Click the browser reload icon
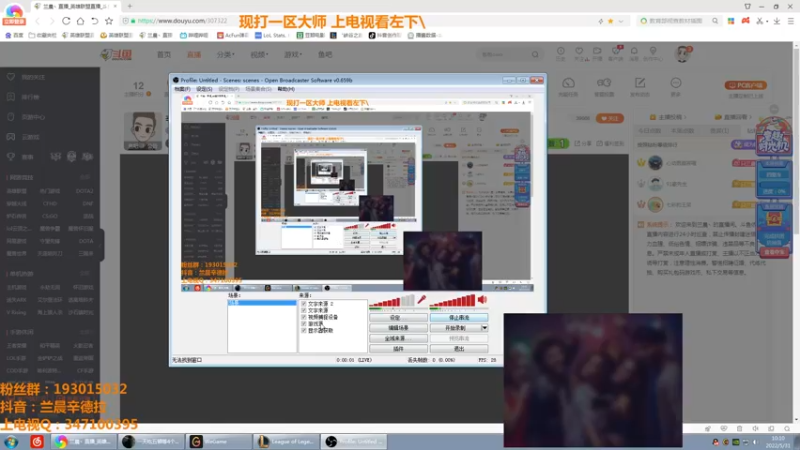Screen dimensions: 800x450 tap(66, 21)
